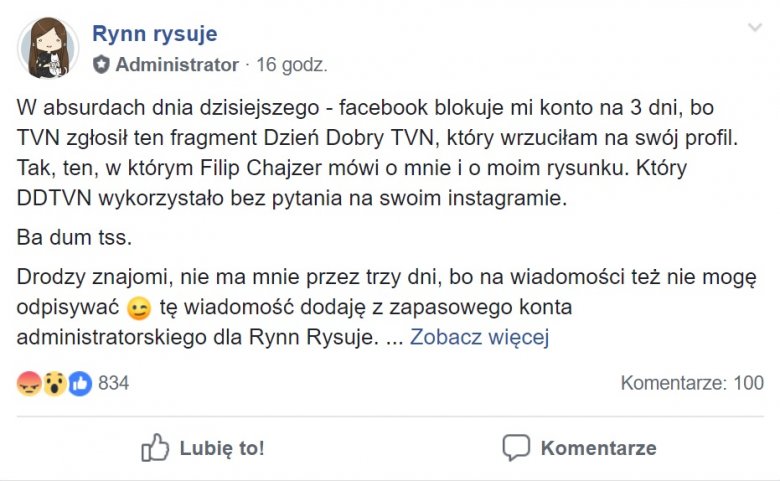Select the Administrator label next to badge
780x481 pixels.
click(x=177, y=65)
